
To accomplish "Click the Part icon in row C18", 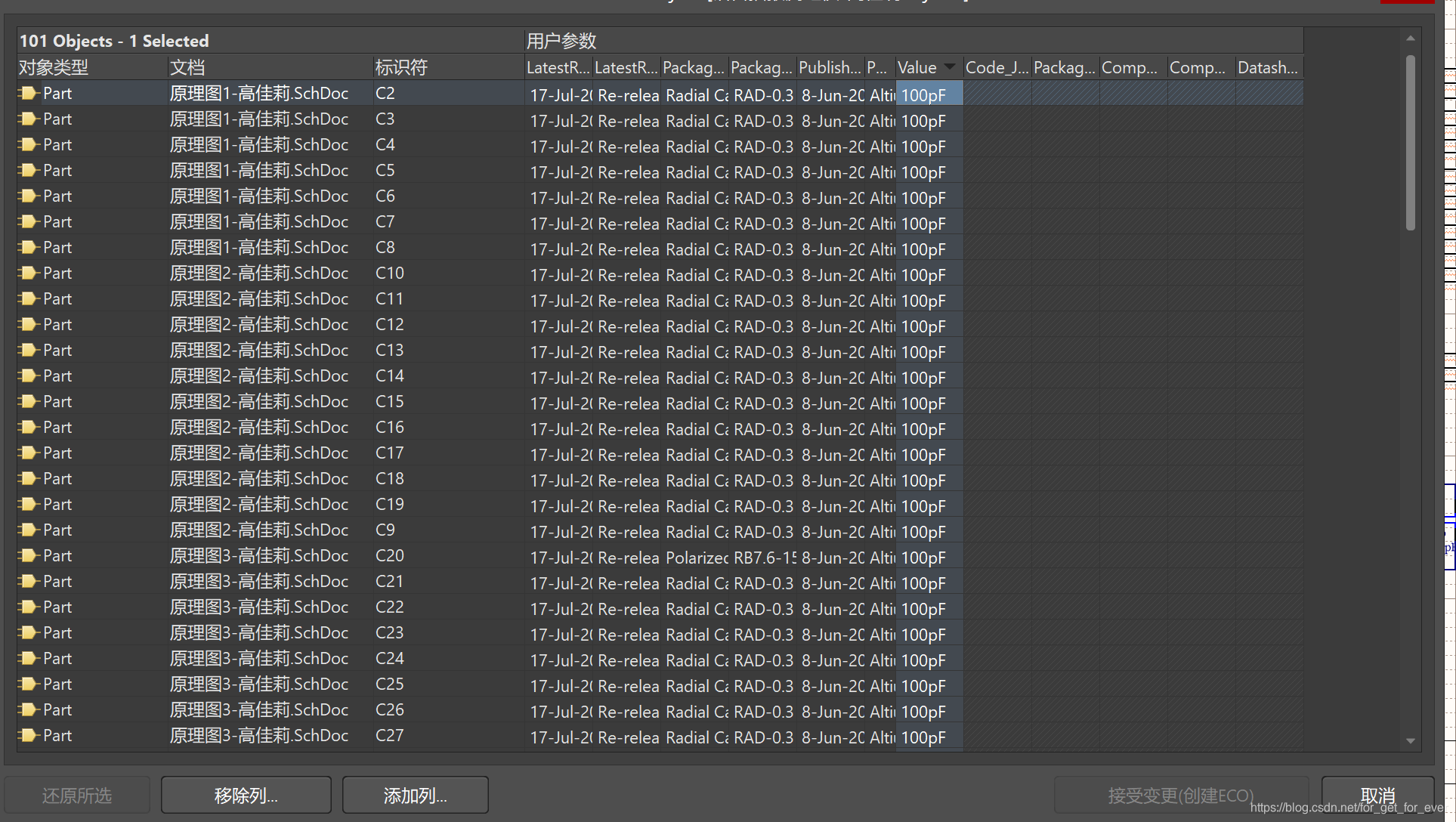I will coord(29,479).
